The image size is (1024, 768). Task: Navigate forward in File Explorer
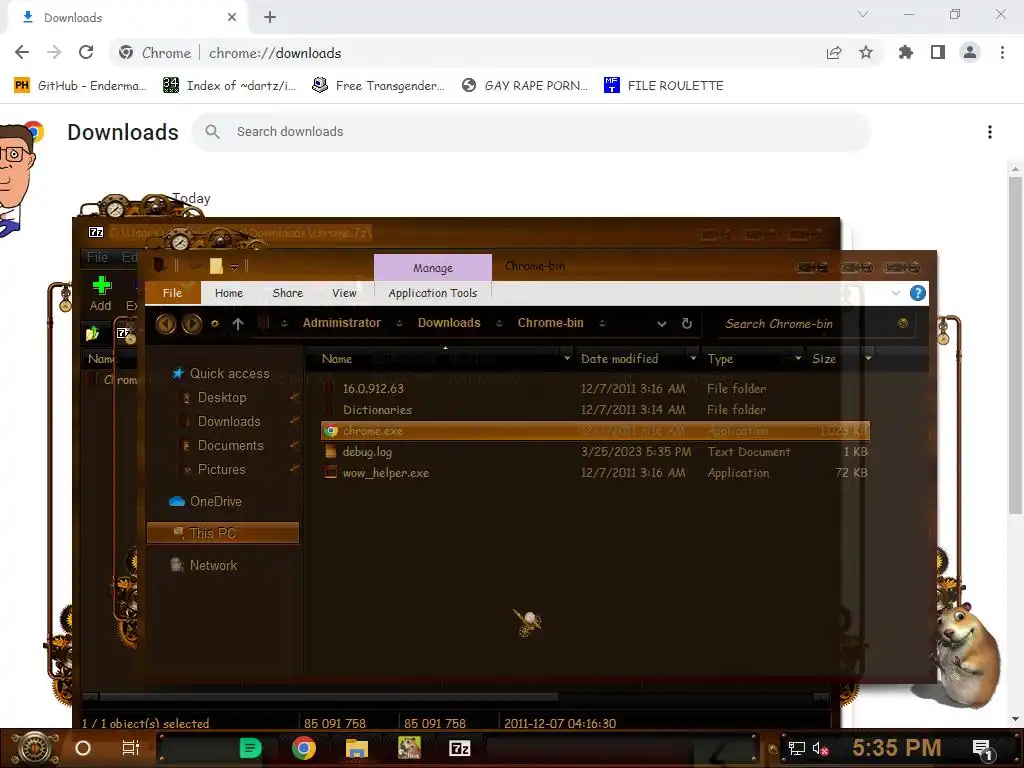click(191, 323)
